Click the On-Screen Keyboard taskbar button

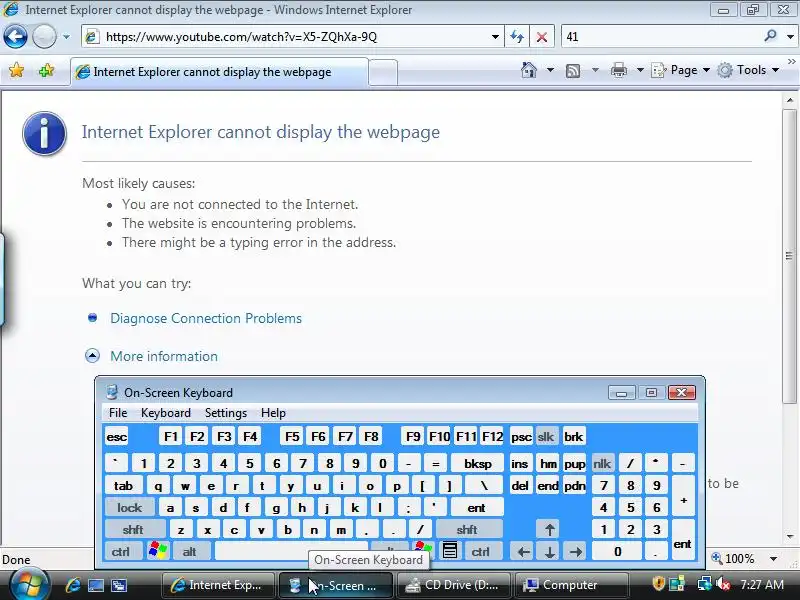click(x=336, y=585)
